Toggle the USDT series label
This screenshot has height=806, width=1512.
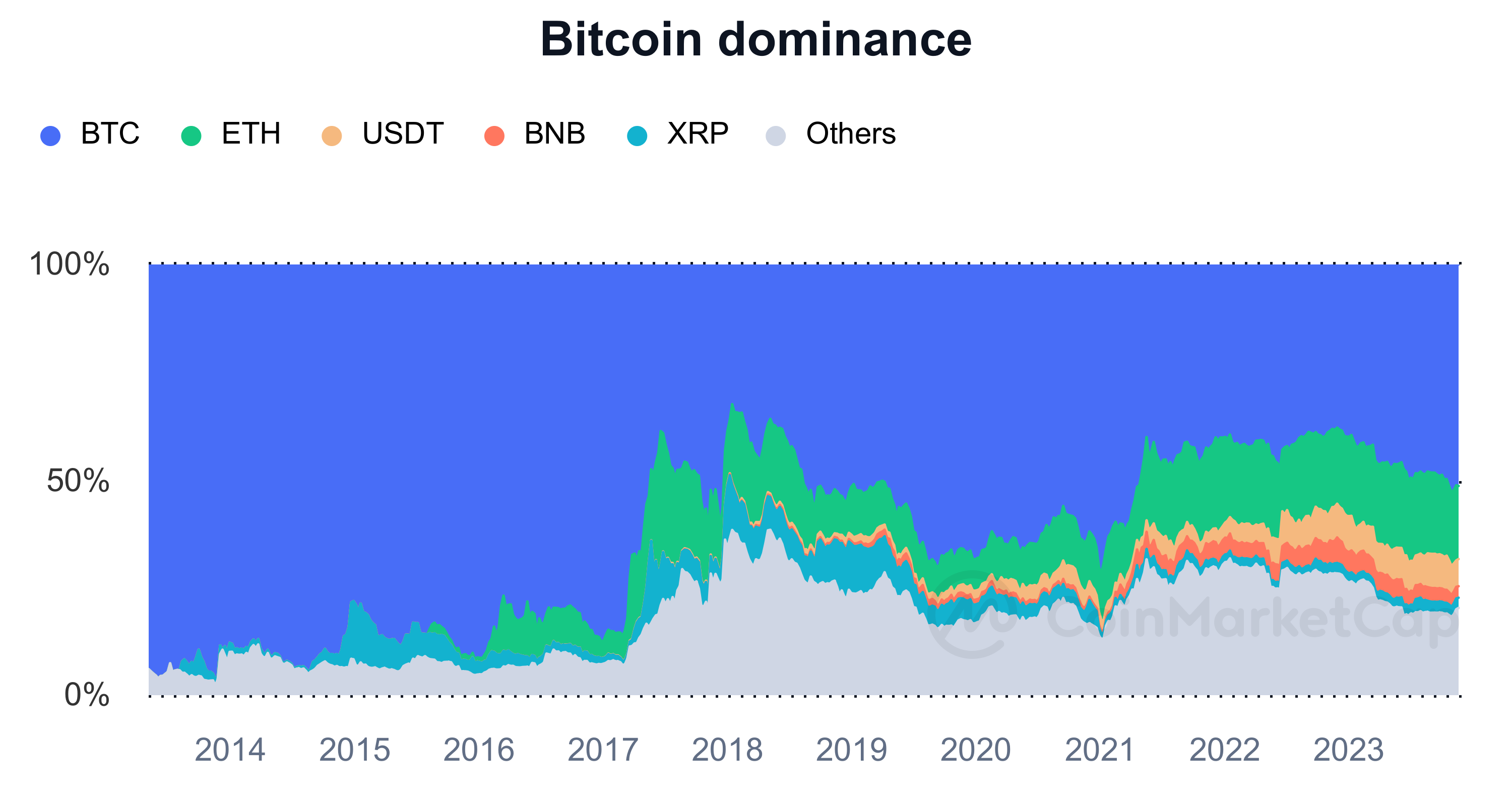(403, 134)
